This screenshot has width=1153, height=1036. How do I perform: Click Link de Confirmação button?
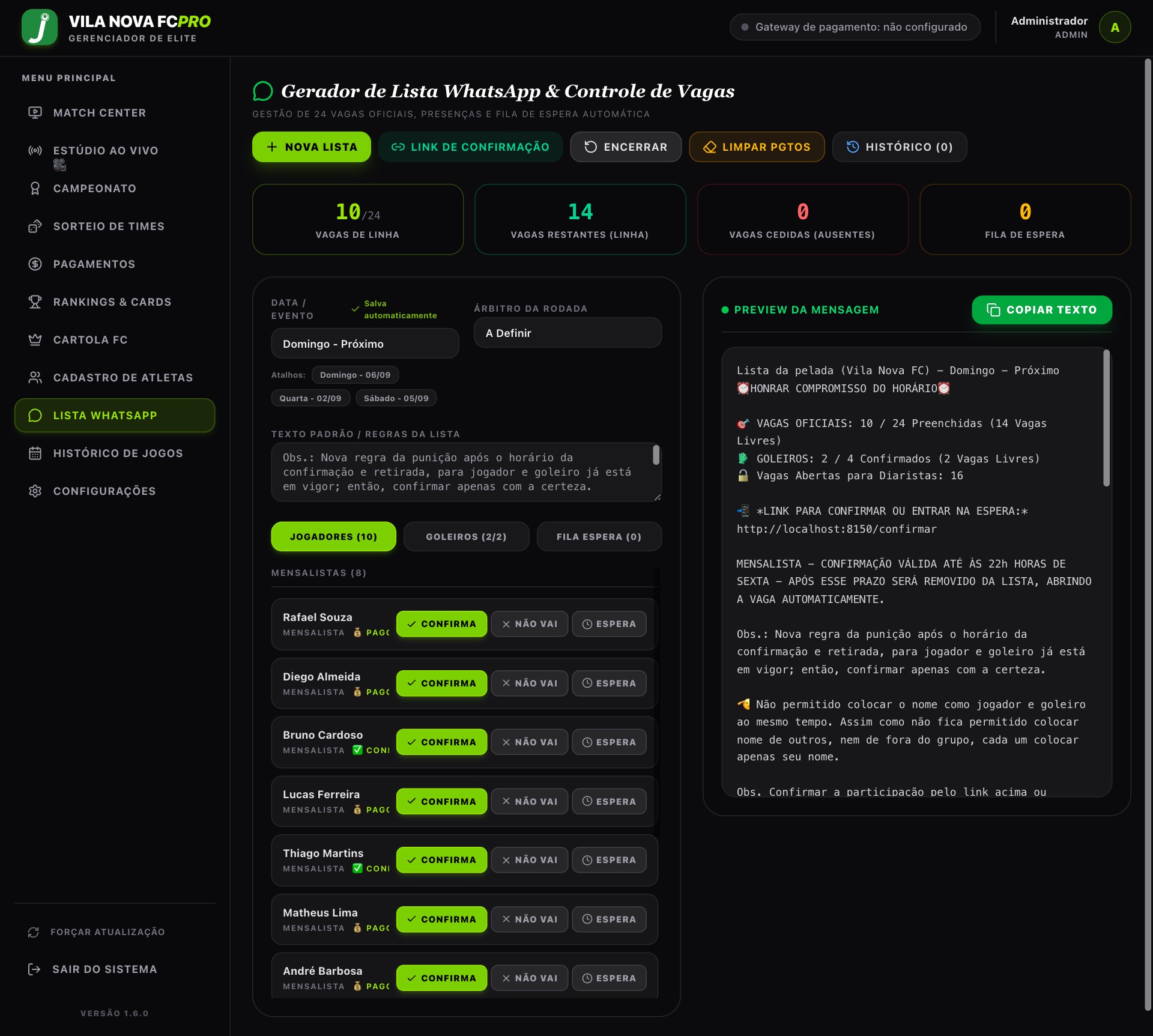[x=470, y=147]
